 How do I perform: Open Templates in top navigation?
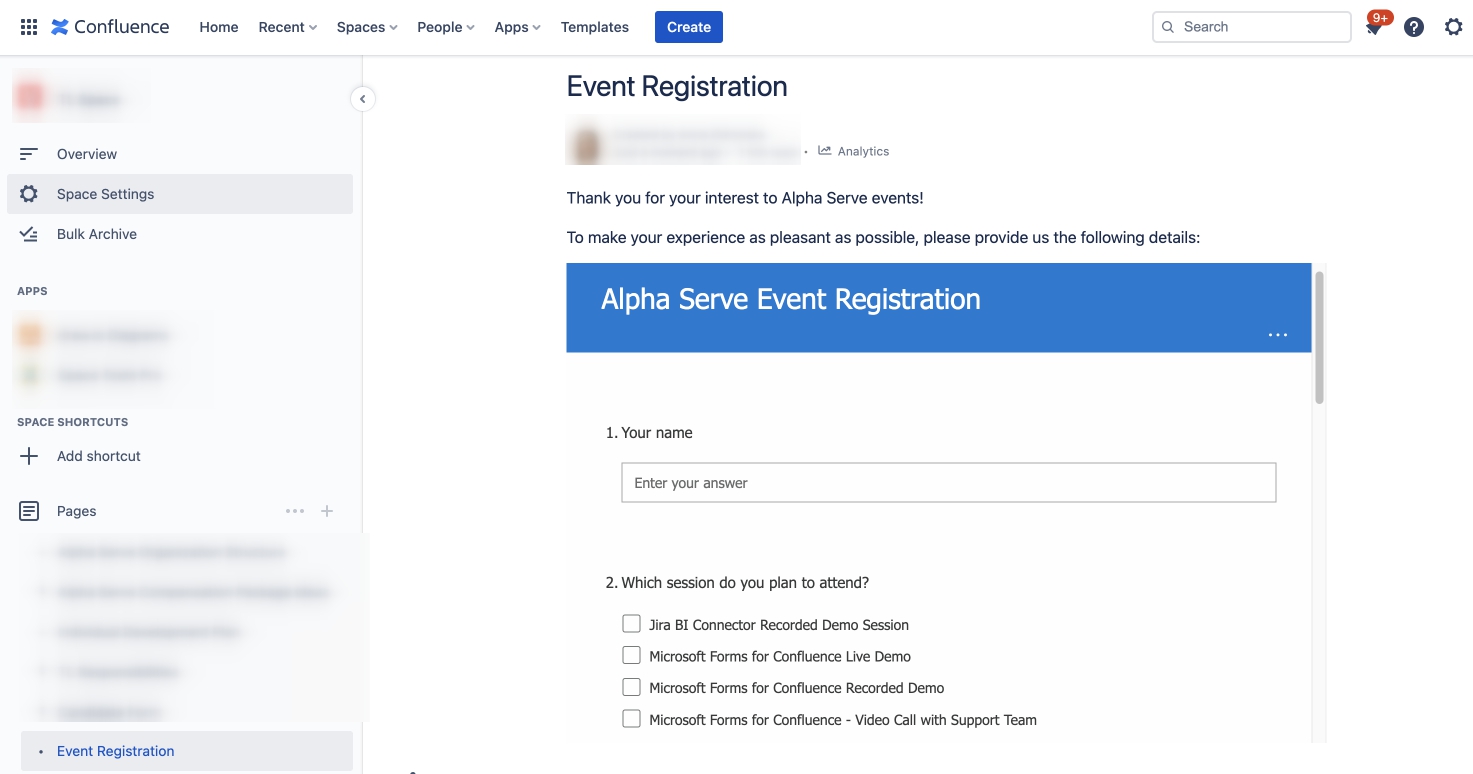point(595,27)
